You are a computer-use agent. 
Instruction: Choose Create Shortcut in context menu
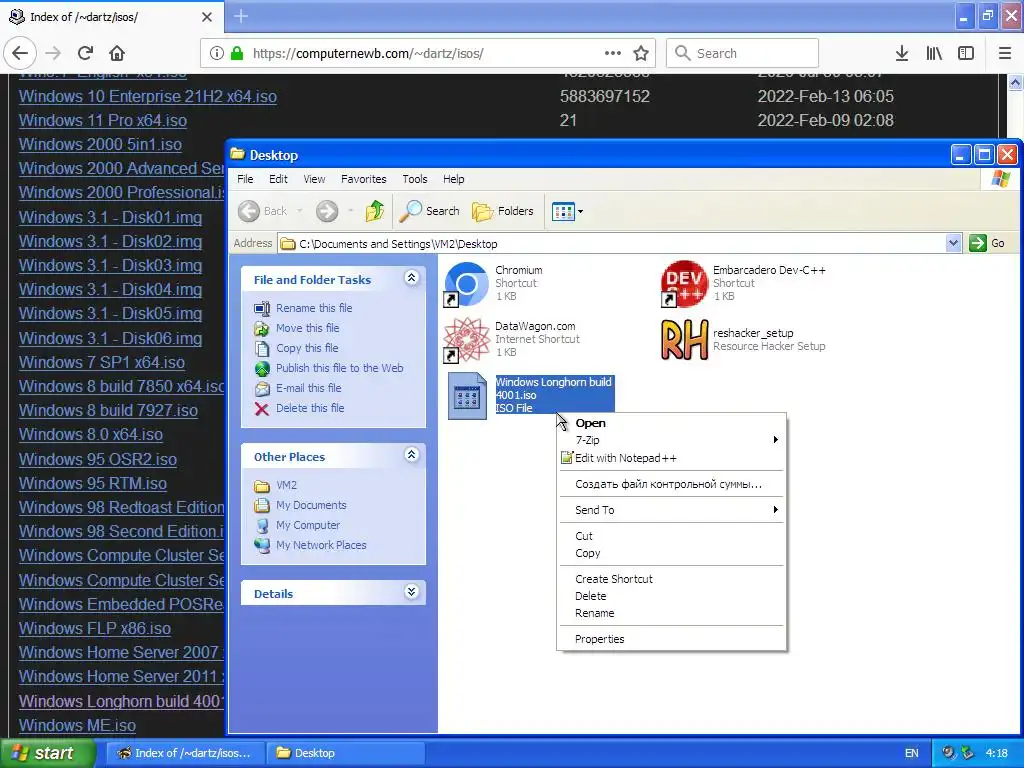coord(671,579)
